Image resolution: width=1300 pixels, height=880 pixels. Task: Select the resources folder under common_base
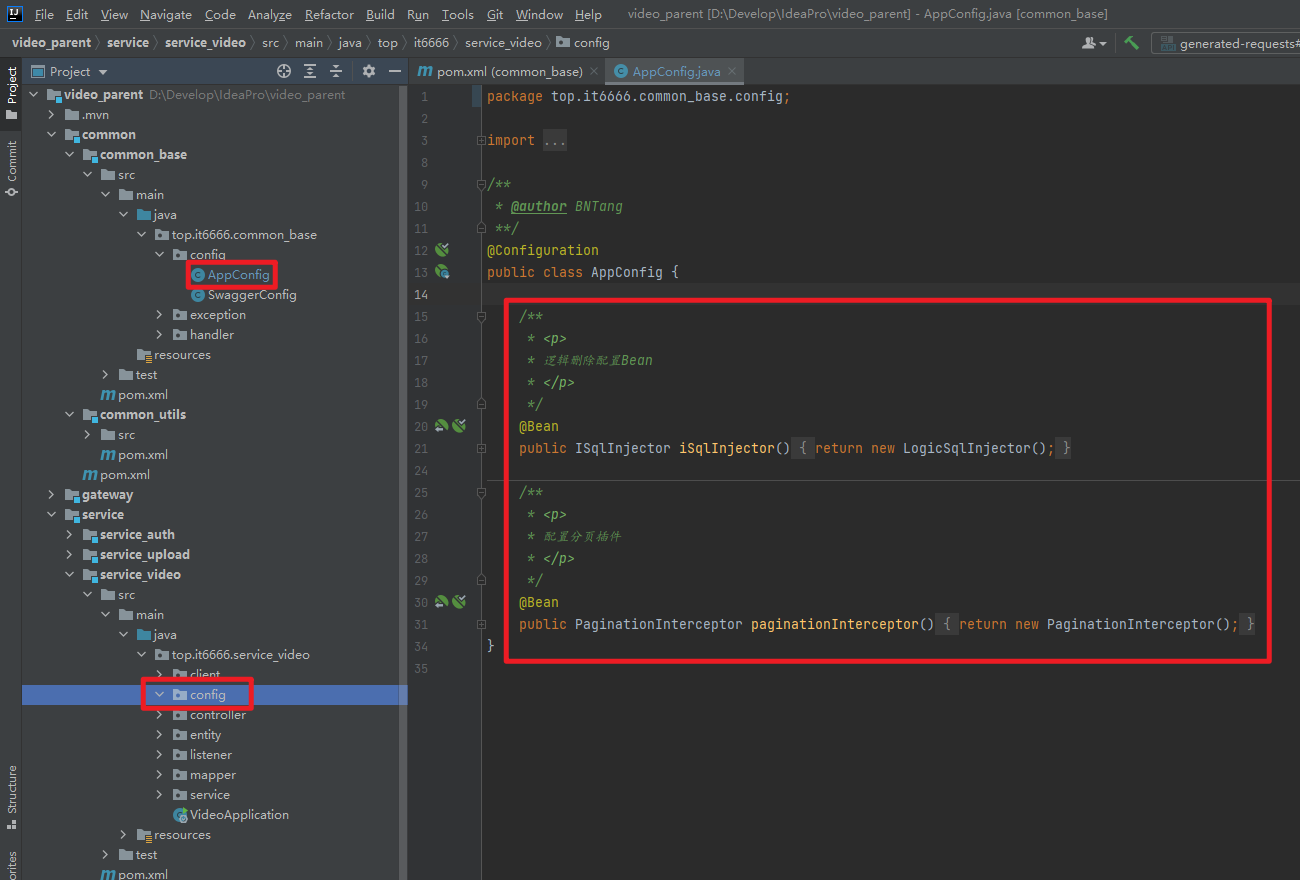coord(173,355)
